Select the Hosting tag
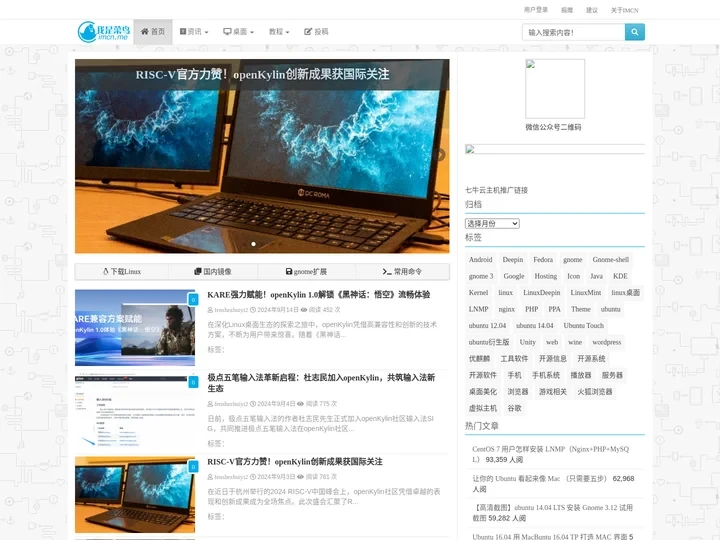 546,276
